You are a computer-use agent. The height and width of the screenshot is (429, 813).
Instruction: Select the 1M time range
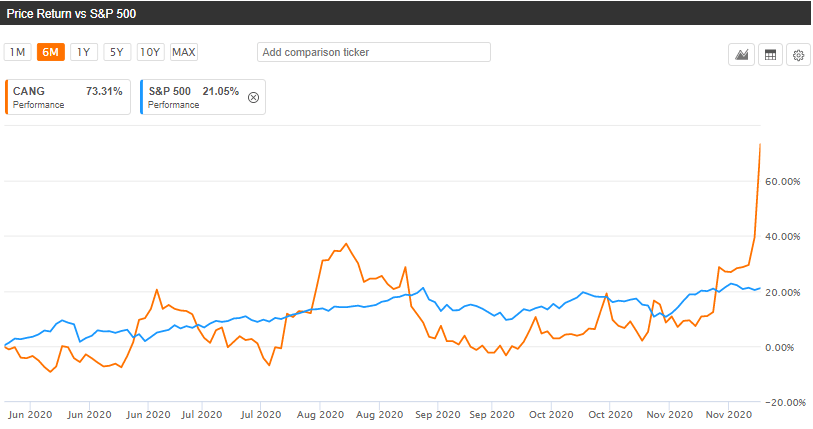18,52
